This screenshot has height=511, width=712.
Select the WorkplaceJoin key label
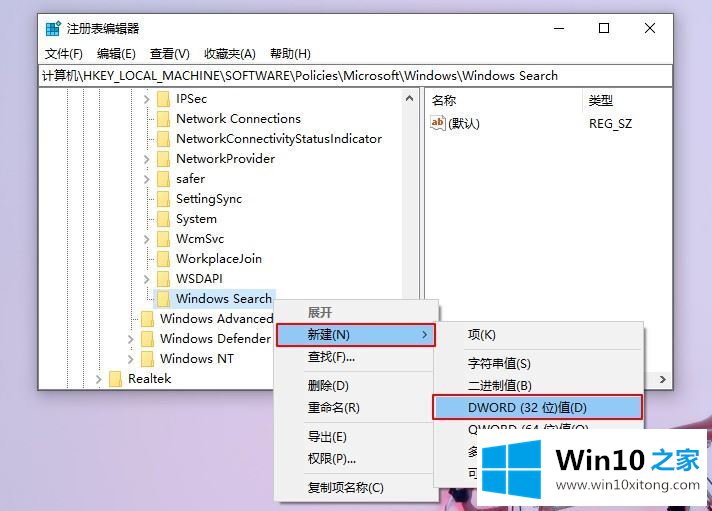coord(219,259)
